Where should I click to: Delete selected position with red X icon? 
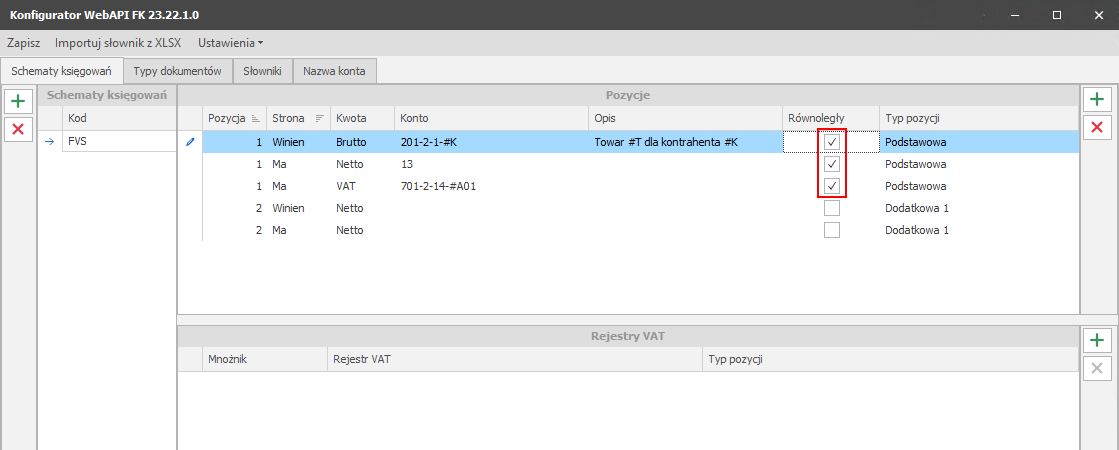point(1097,127)
